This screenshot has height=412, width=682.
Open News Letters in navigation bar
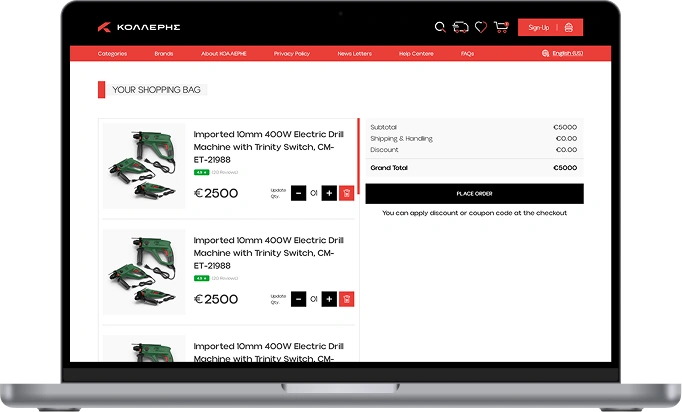[x=354, y=54]
